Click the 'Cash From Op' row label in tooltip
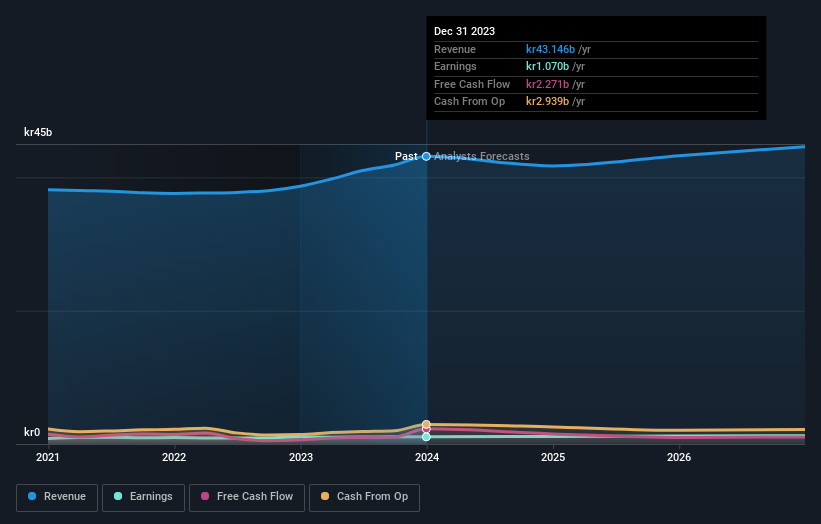This screenshot has height=524, width=821. point(470,102)
